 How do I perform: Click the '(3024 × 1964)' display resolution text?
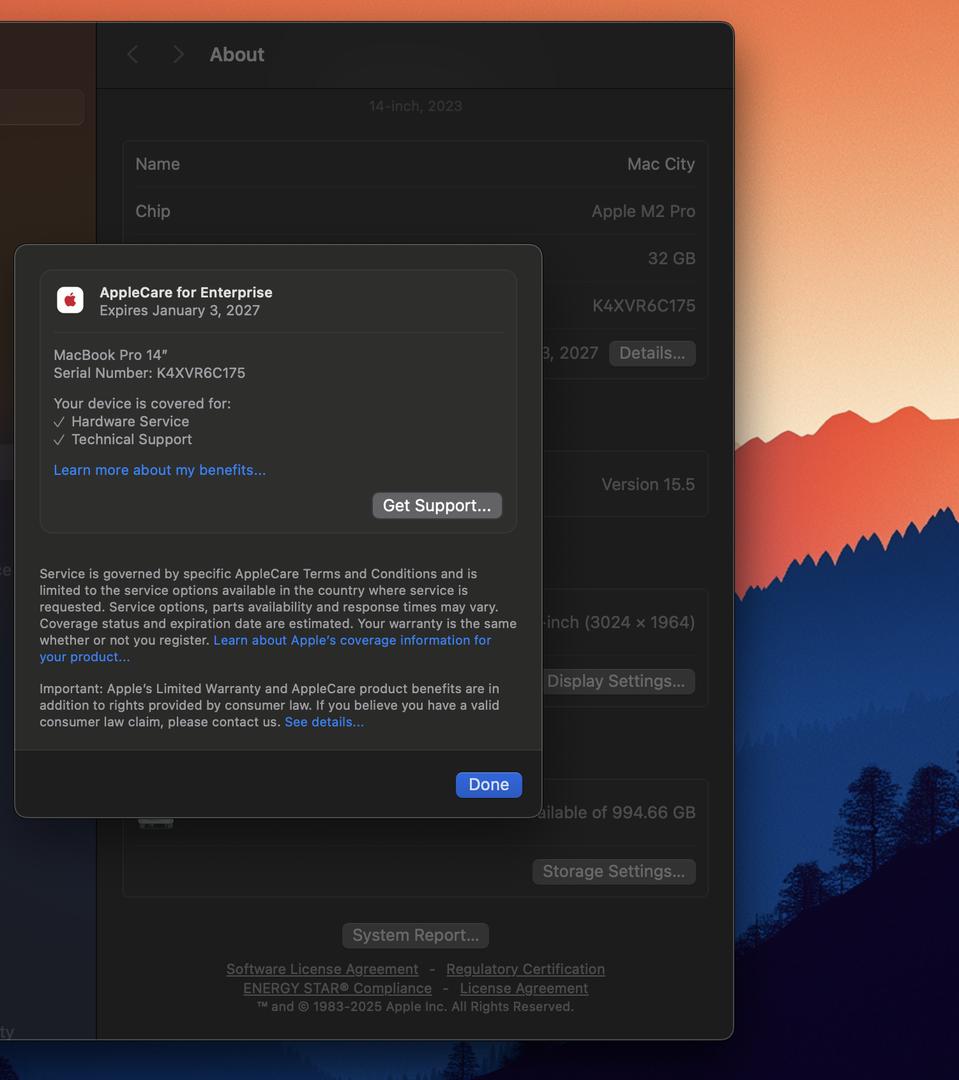639,622
